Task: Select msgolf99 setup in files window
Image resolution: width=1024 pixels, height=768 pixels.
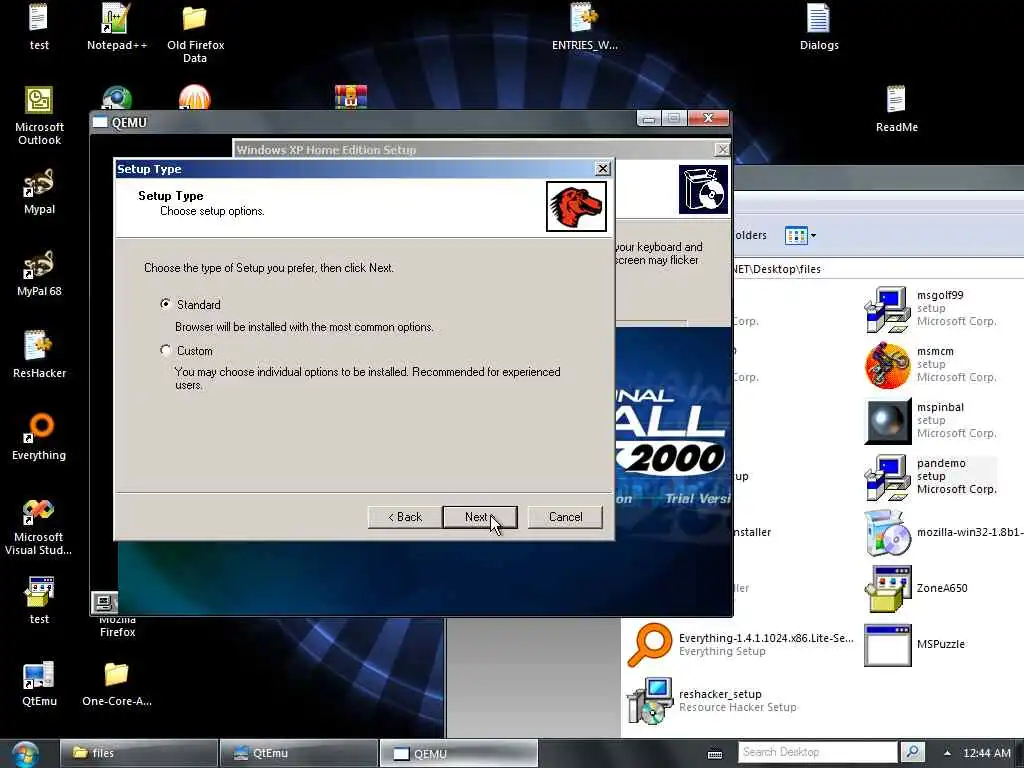Action: (931, 308)
